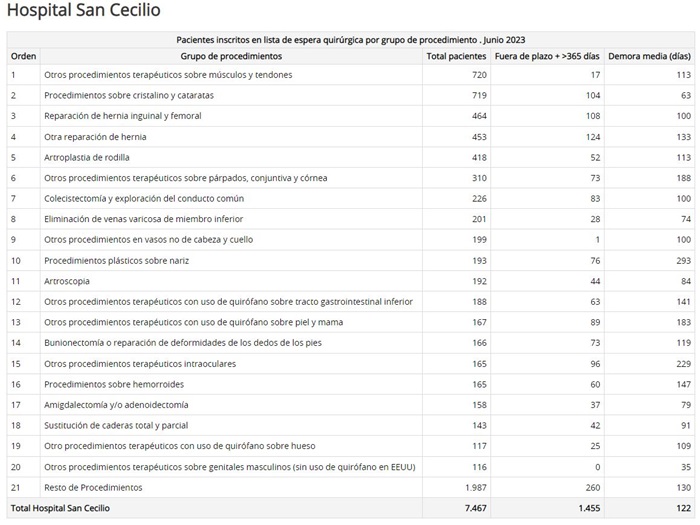Click Bunionectomía procedure row text
Image resolution: width=700 pixels, height=525 pixels.
[183, 343]
